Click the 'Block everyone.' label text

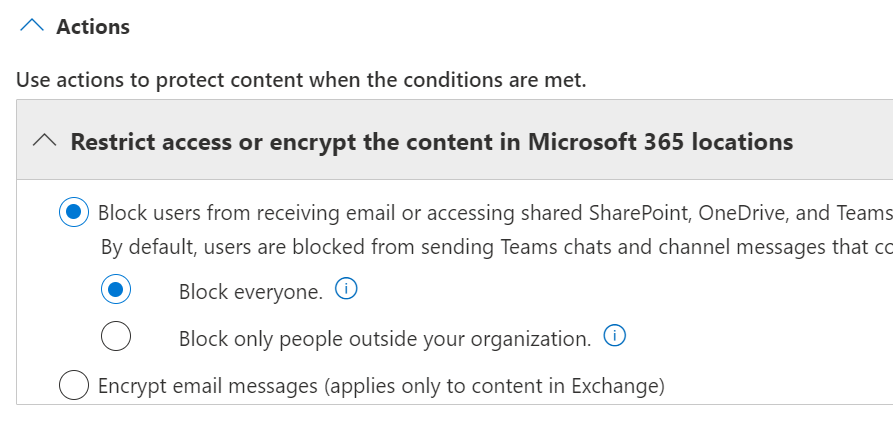250,292
